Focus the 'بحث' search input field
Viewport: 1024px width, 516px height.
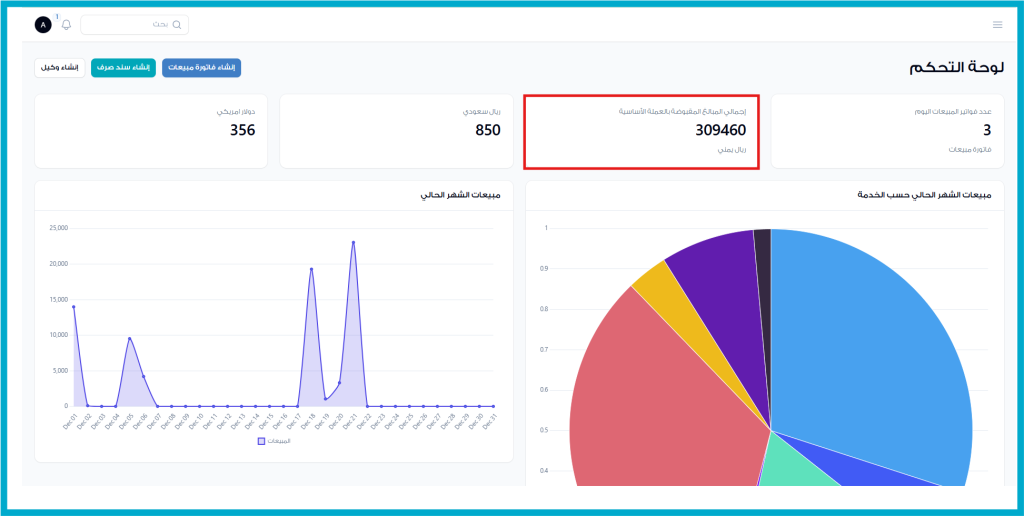[x=130, y=25]
